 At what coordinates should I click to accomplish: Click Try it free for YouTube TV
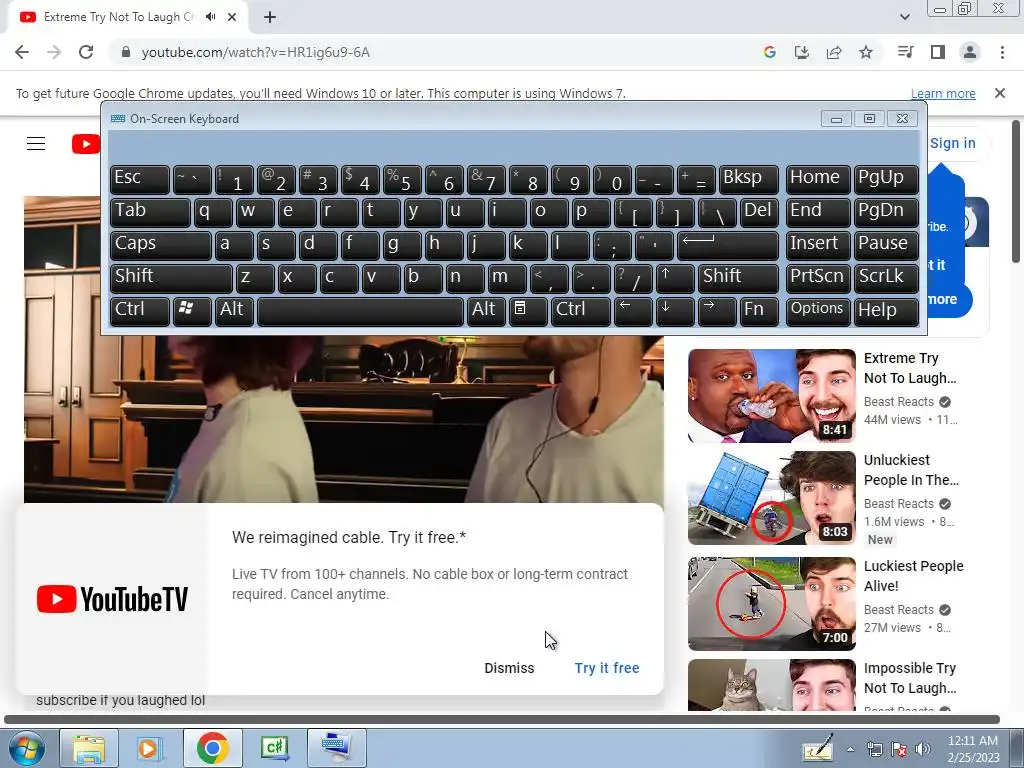tap(607, 668)
